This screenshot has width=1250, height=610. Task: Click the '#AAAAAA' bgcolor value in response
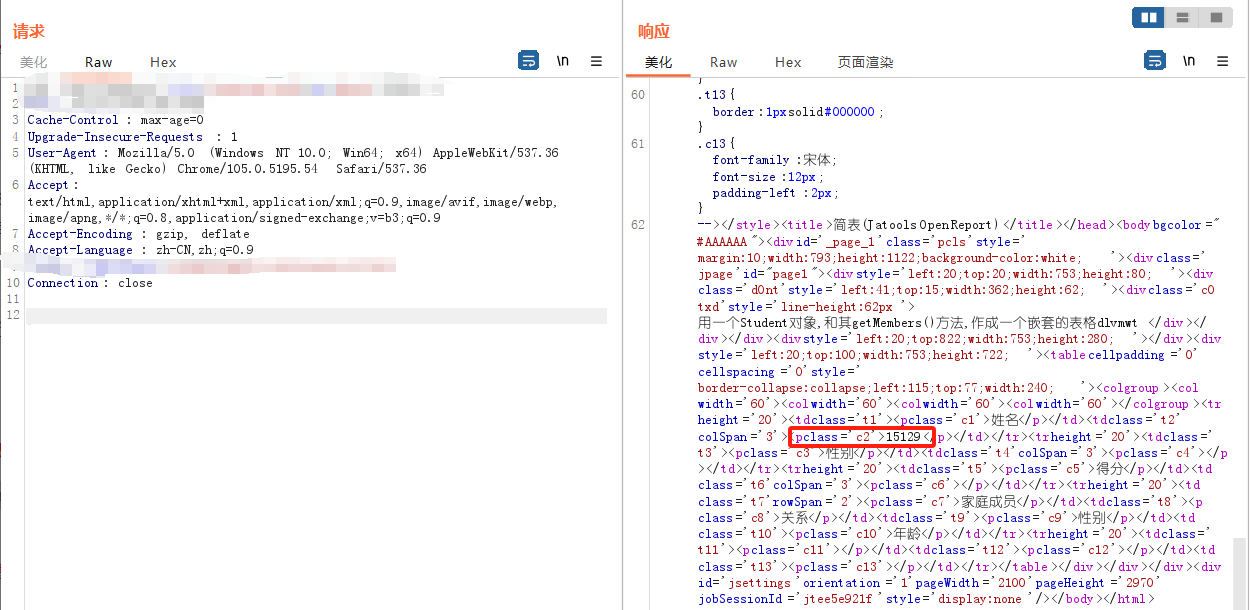[x=722, y=242]
